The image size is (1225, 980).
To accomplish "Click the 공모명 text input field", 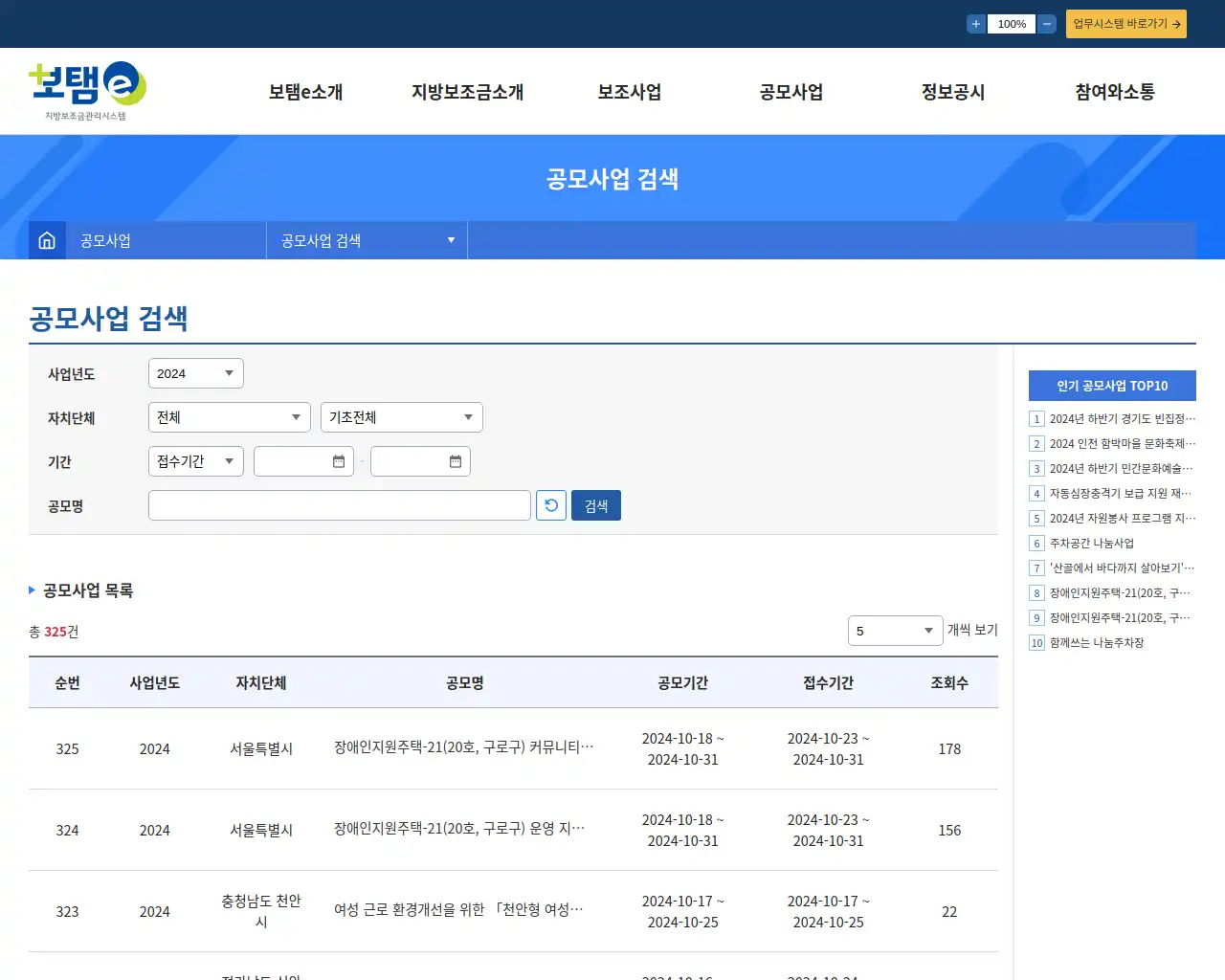I will click(x=340, y=505).
